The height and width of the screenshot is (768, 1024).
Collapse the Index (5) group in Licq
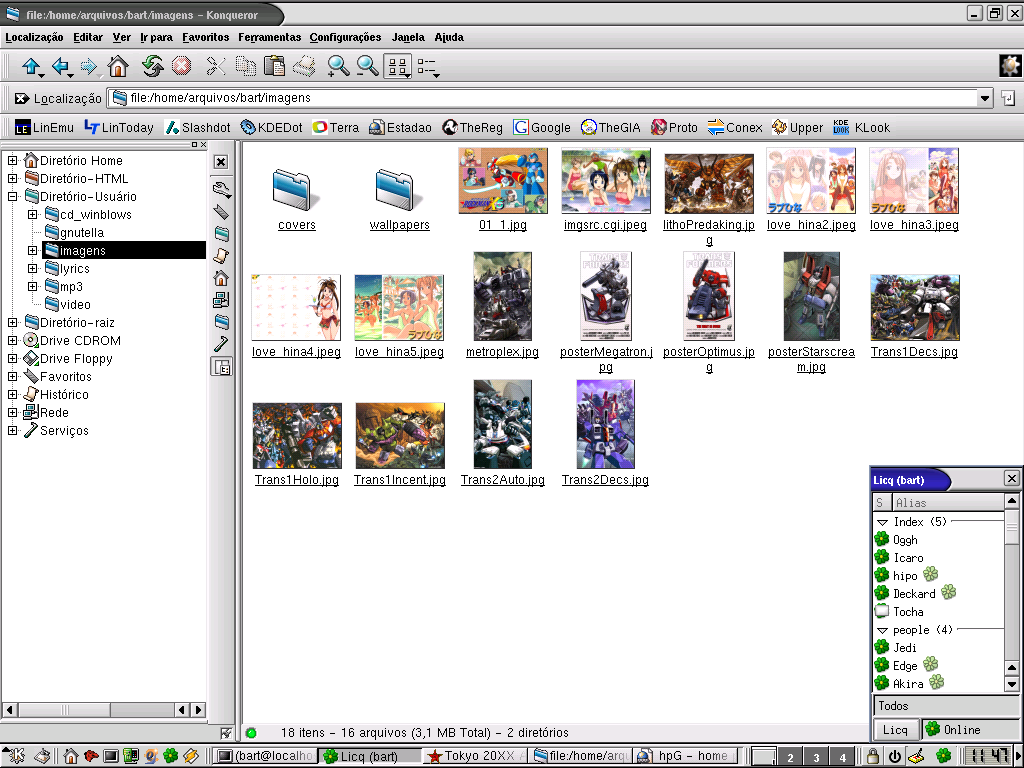882,522
